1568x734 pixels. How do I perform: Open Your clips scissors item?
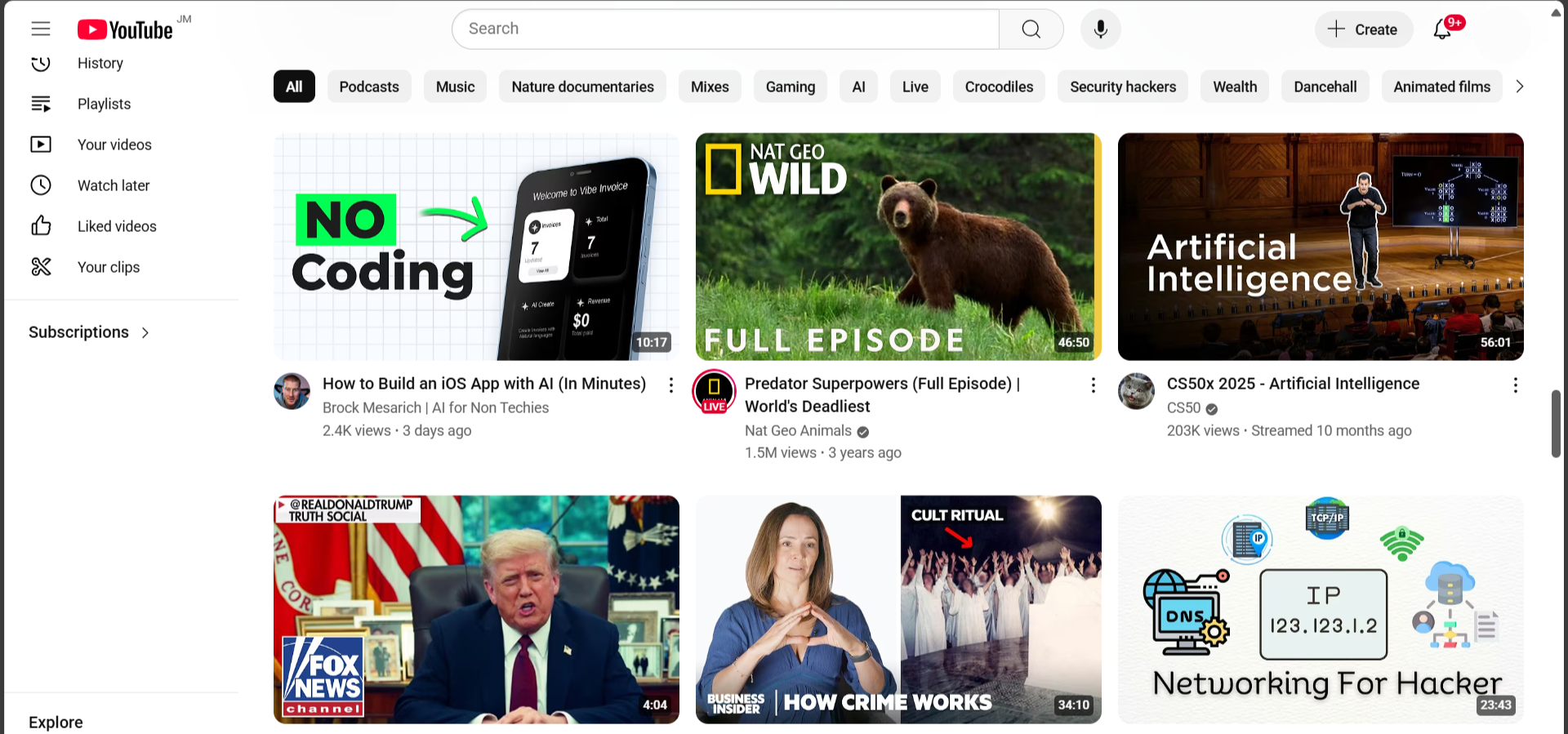108,267
